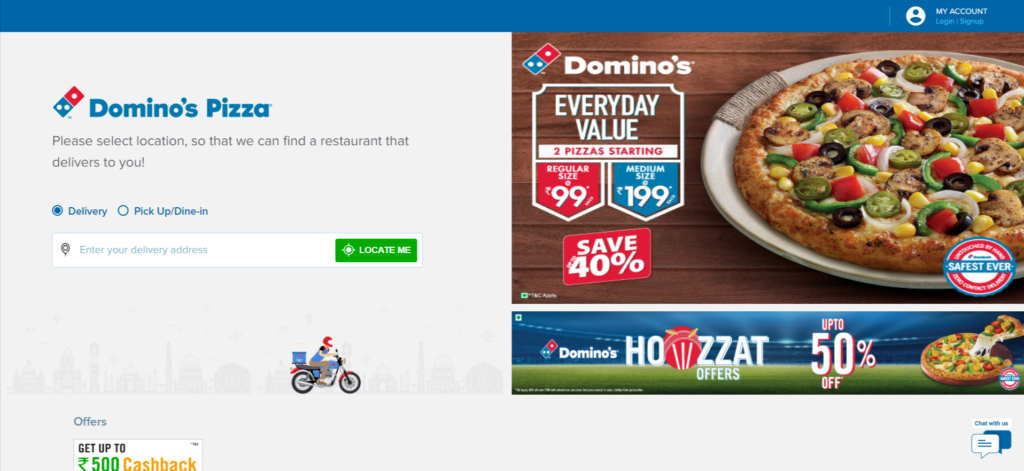The width and height of the screenshot is (1024, 471).
Task: Click the MY ACCOUNT label
Action: [961, 11]
